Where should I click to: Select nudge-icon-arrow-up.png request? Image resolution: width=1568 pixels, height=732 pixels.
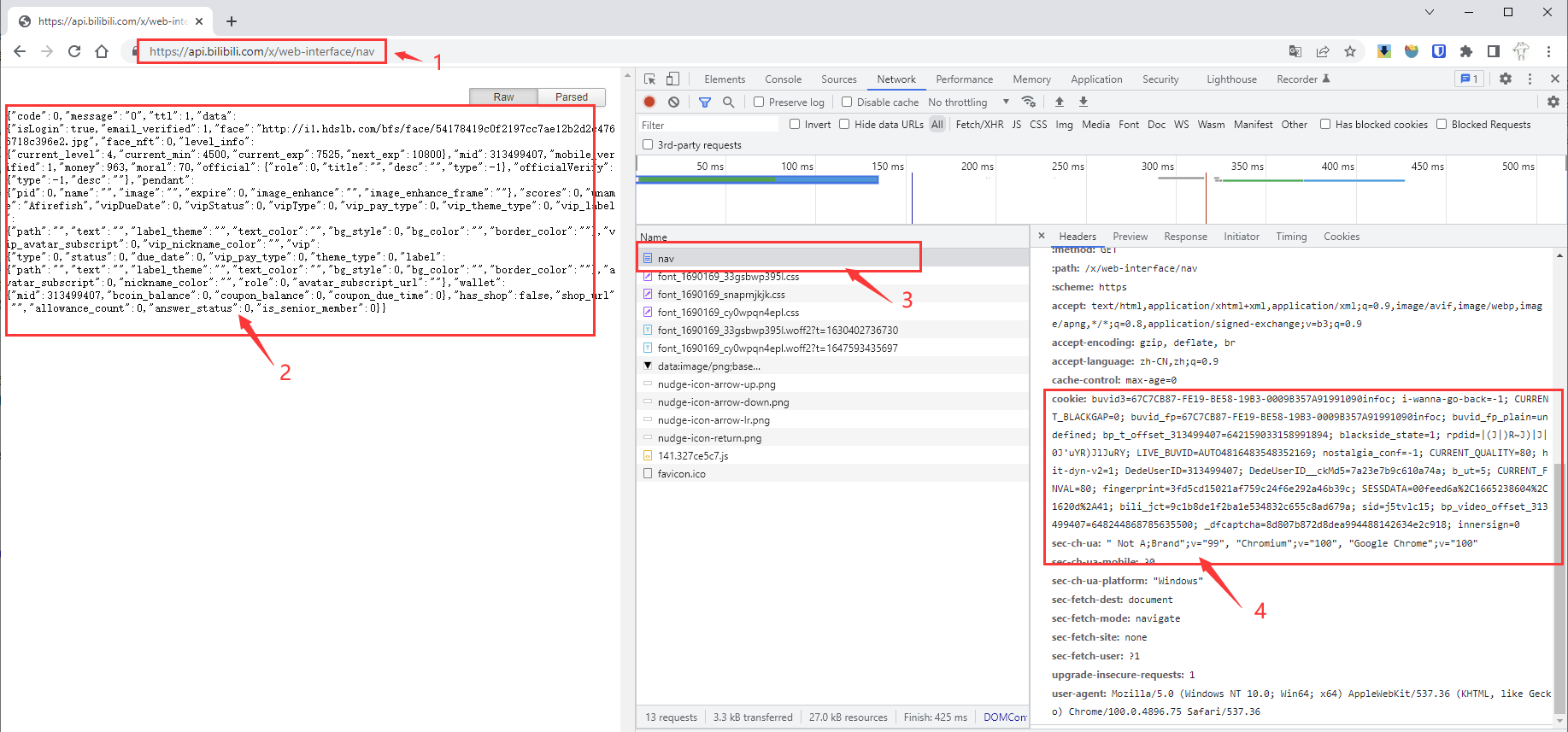coord(832,384)
